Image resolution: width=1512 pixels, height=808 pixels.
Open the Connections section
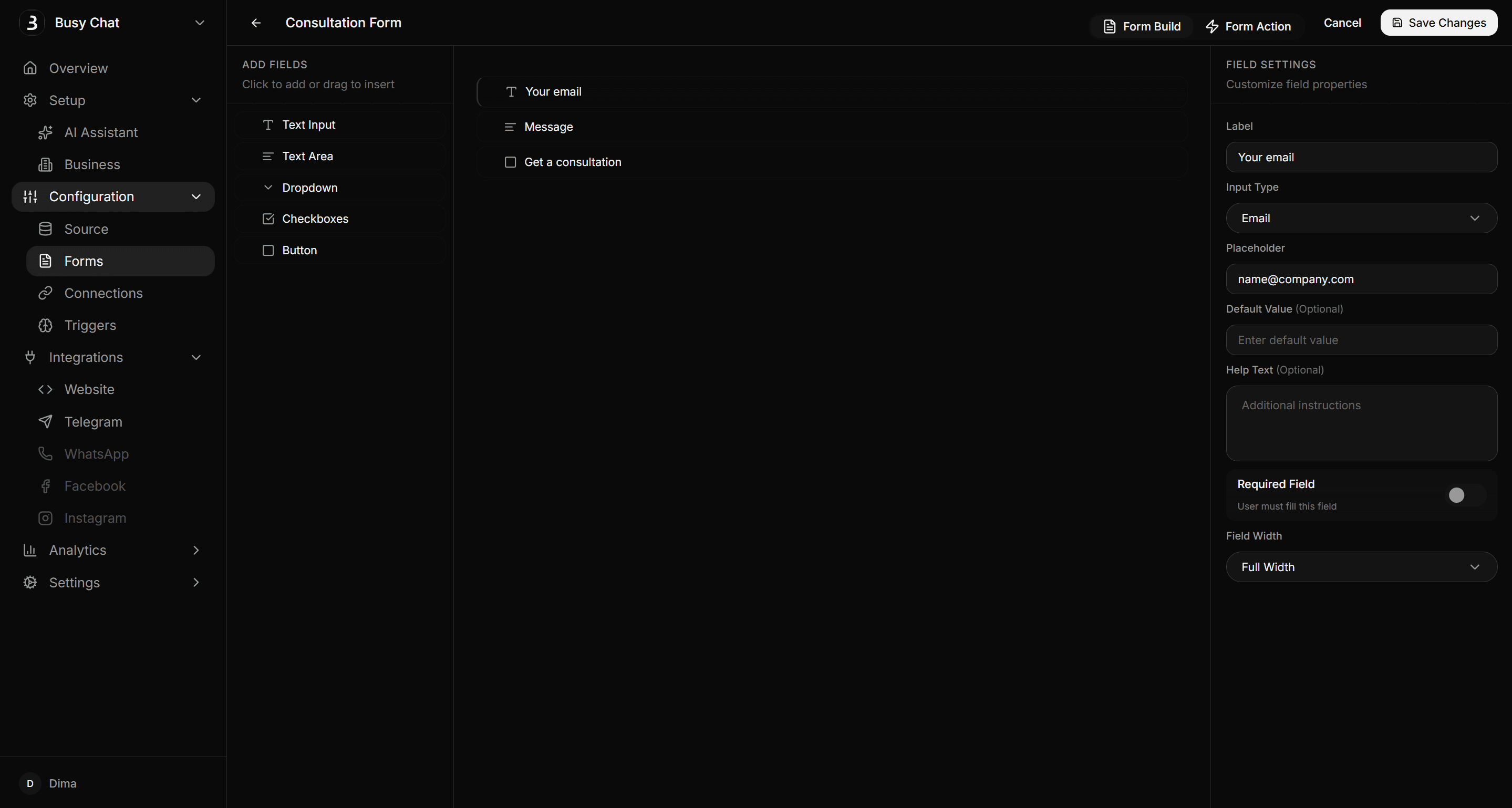(103, 293)
